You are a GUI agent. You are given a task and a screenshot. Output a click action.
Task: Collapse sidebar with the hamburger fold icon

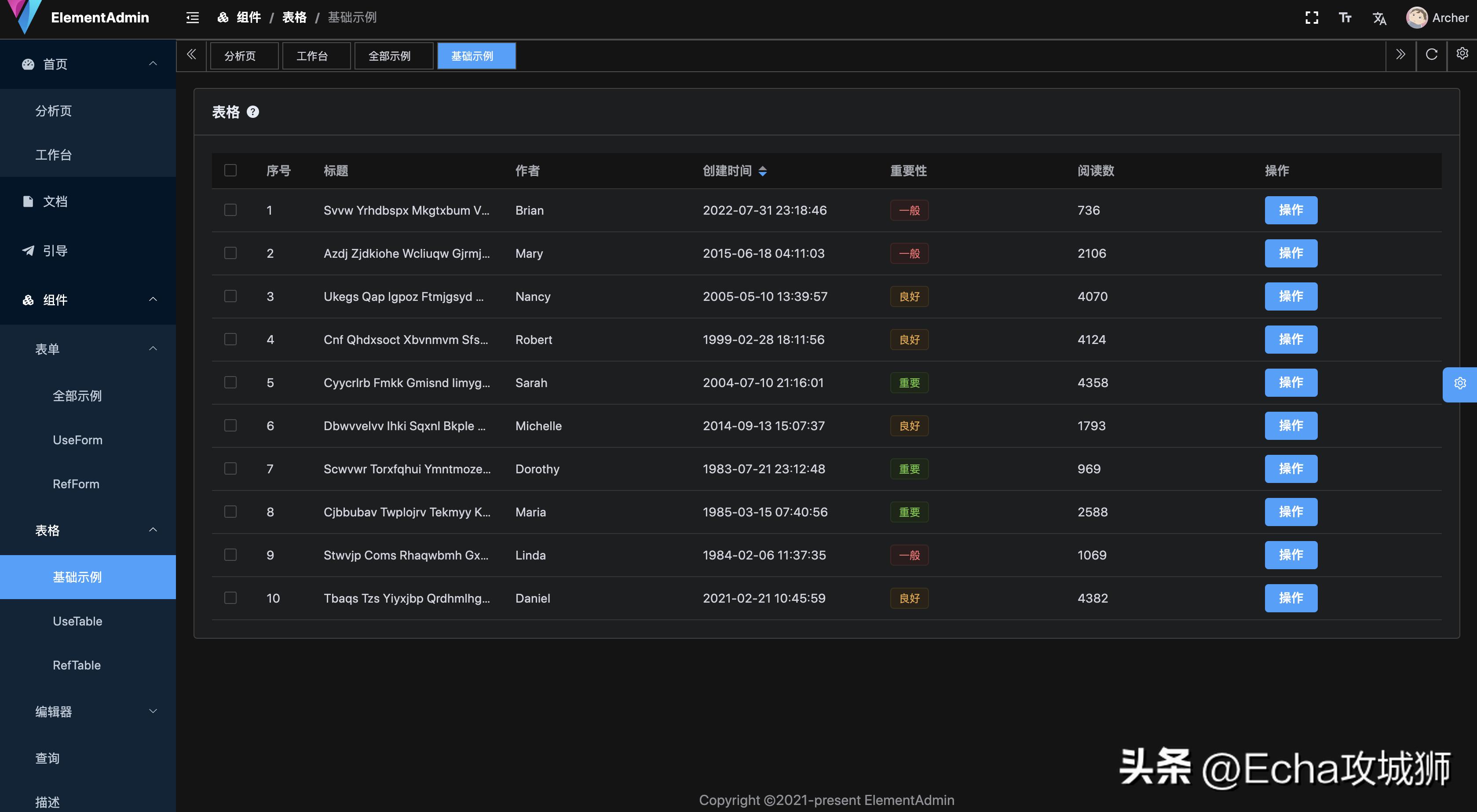tap(193, 18)
